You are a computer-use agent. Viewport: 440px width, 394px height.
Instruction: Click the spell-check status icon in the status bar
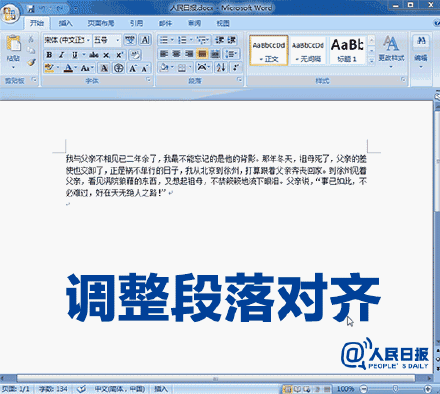pos(81,389)
